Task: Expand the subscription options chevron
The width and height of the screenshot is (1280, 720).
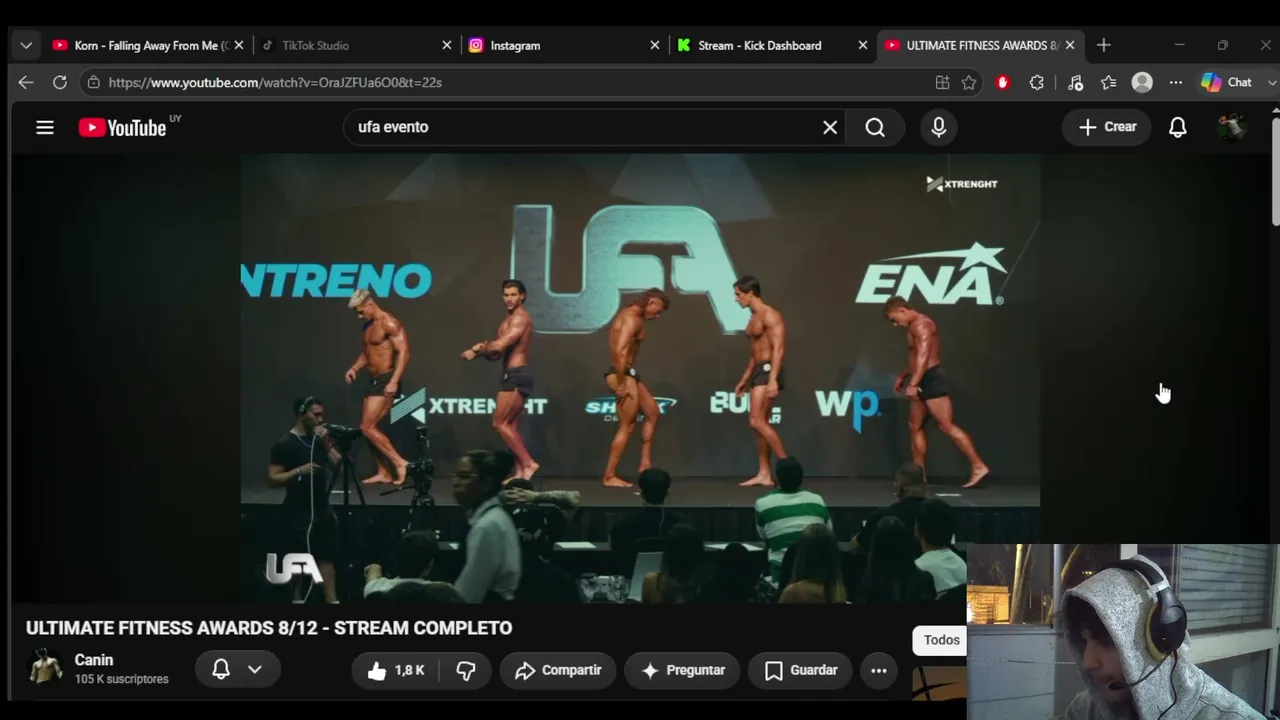Action: 255,670
